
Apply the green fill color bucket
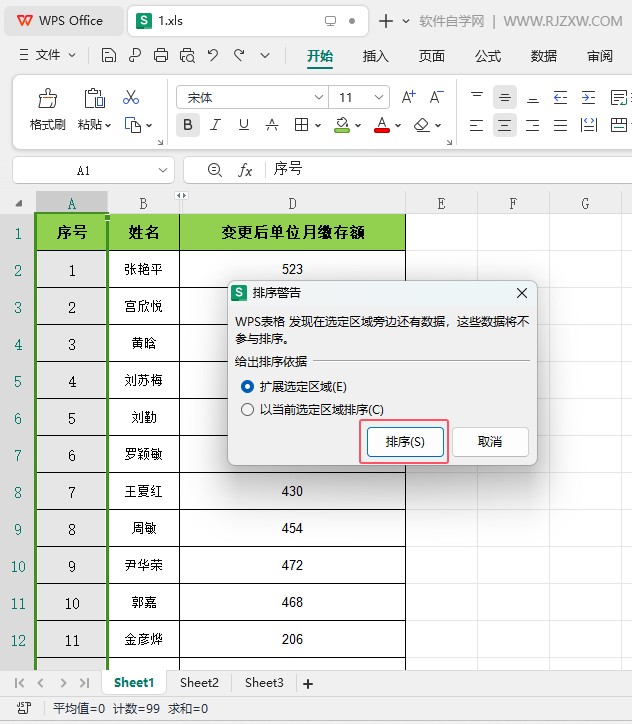coord(342,125)
